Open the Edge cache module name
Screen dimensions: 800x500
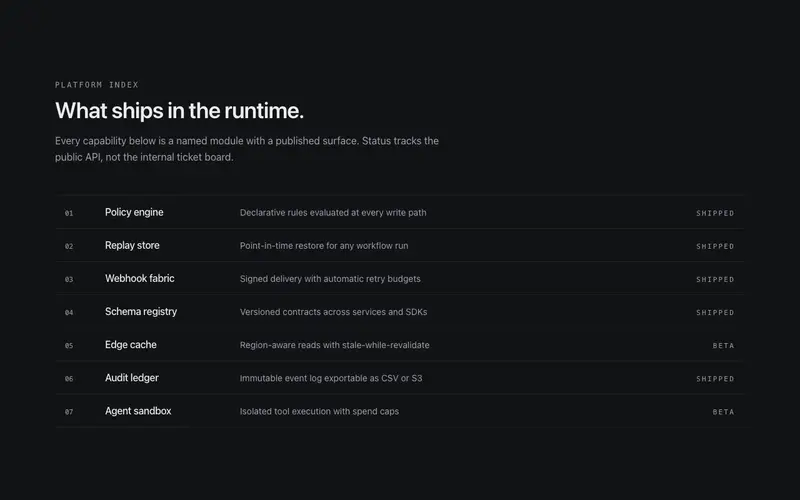pos(131,345)
